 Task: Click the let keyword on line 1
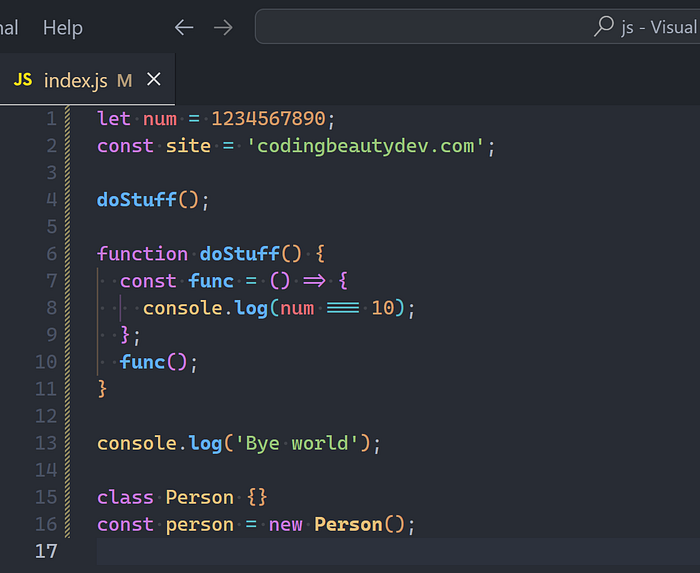tap(114, 119)
